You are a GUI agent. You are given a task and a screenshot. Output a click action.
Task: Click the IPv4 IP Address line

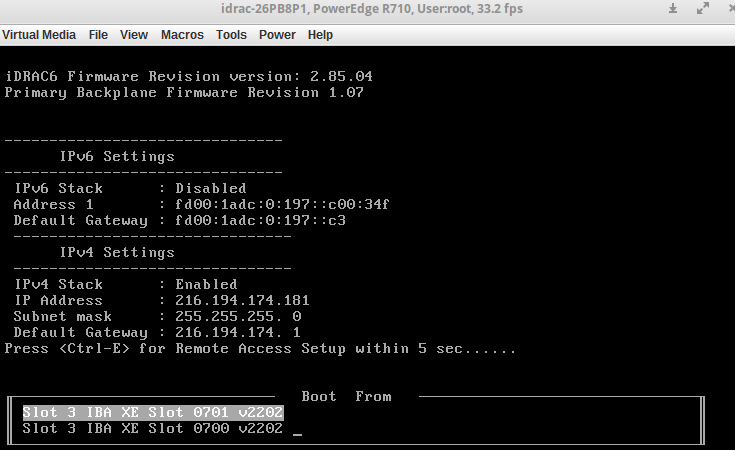click(161, 300)
